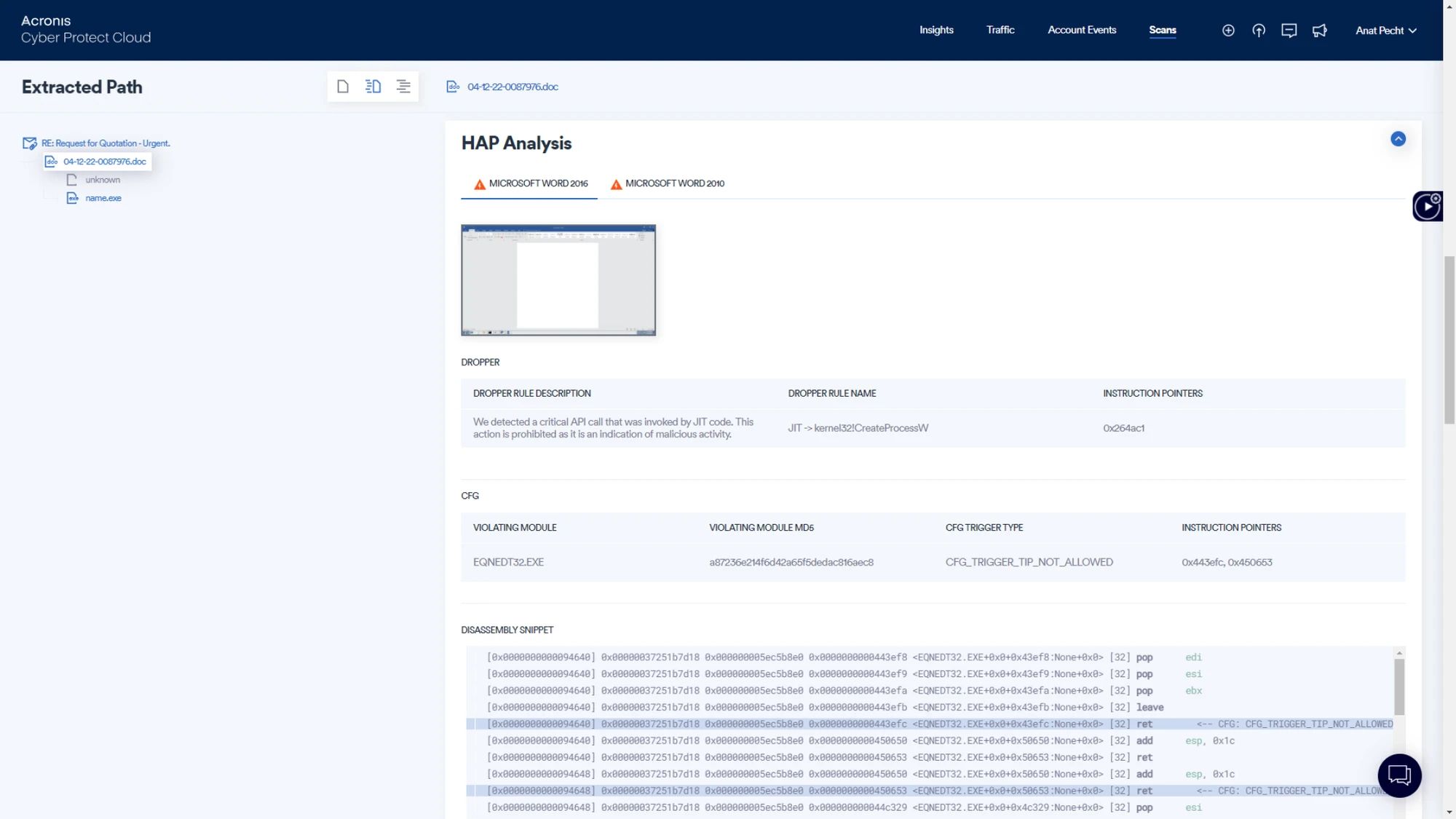1456x819 pixels.
Task: Click the 04-12-22-0087976.doc breadcrumb link
Action: tap(513, 87)
